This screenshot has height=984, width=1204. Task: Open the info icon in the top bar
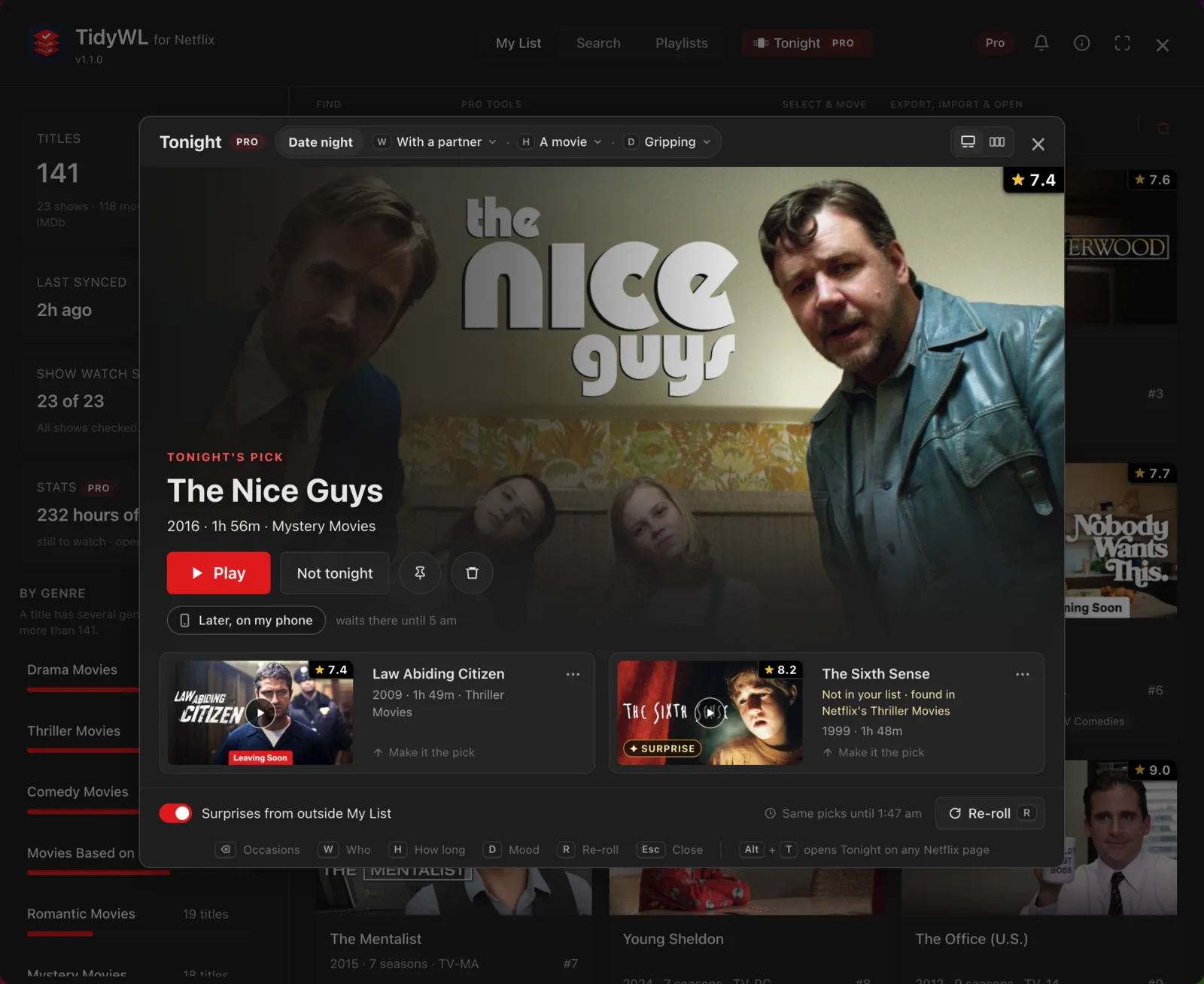point(1081,43)
